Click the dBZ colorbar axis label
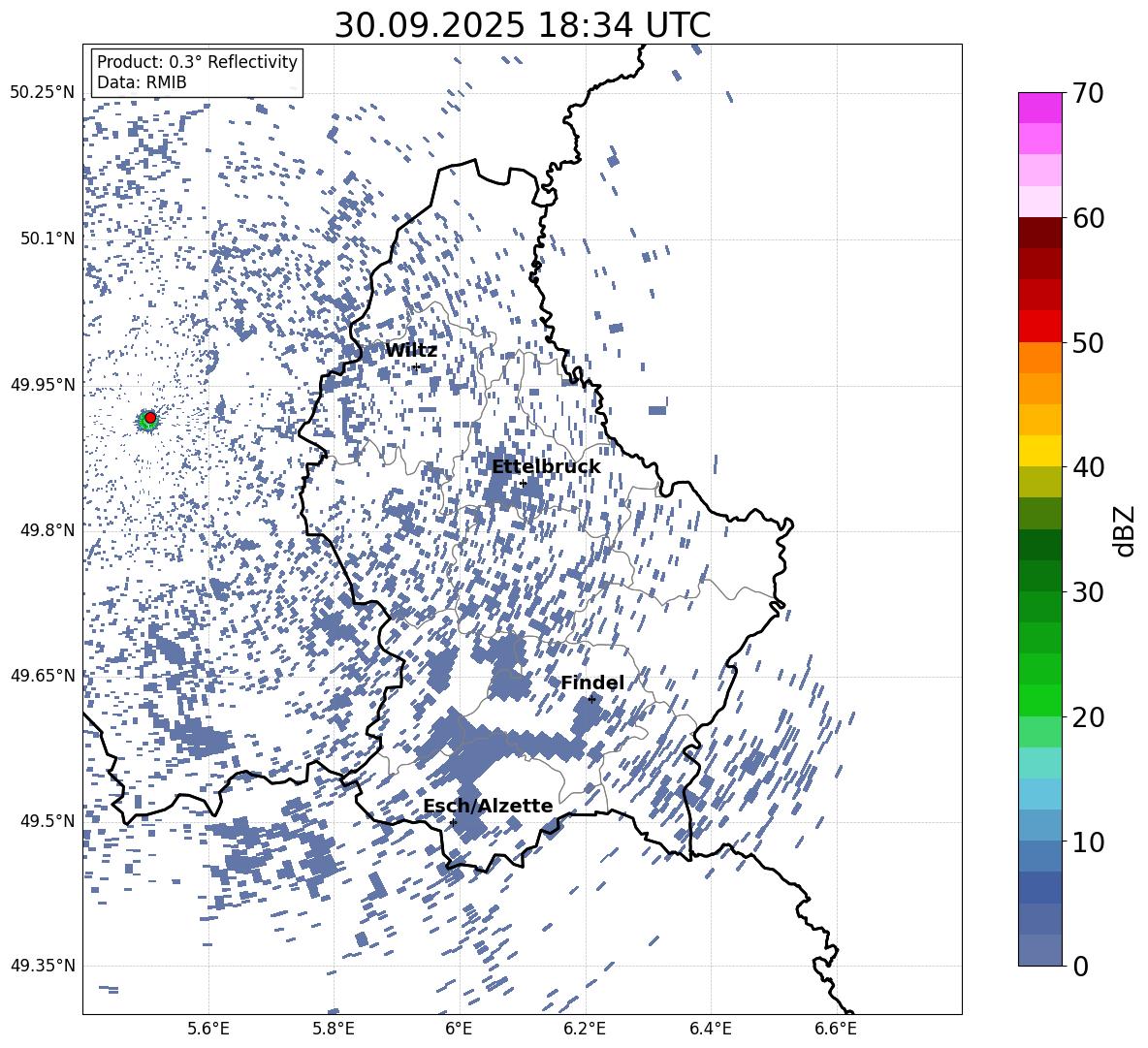The height and width of the screenshot is (1048, 1148). (1125, 530)
